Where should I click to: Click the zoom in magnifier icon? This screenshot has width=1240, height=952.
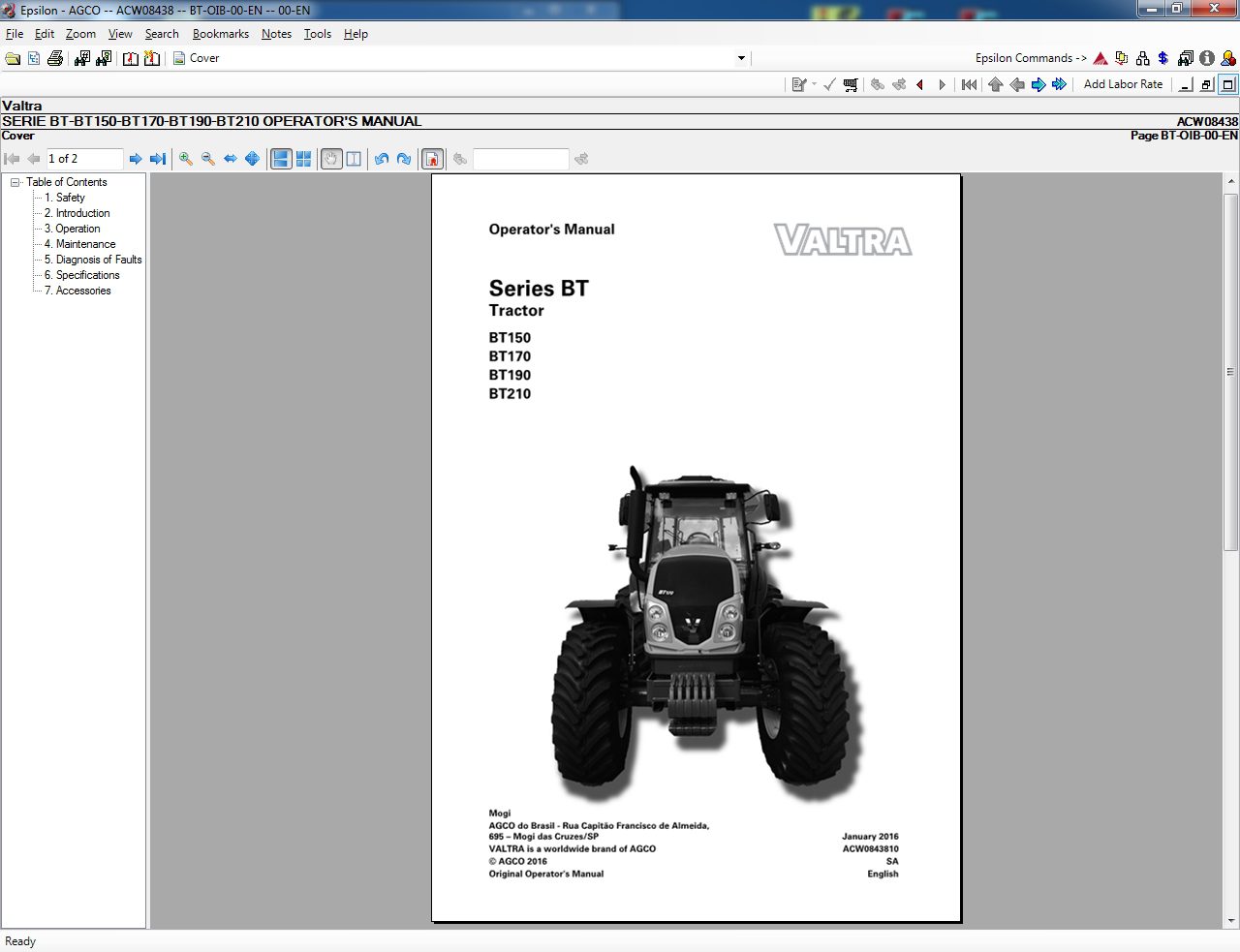pos(186,159)
